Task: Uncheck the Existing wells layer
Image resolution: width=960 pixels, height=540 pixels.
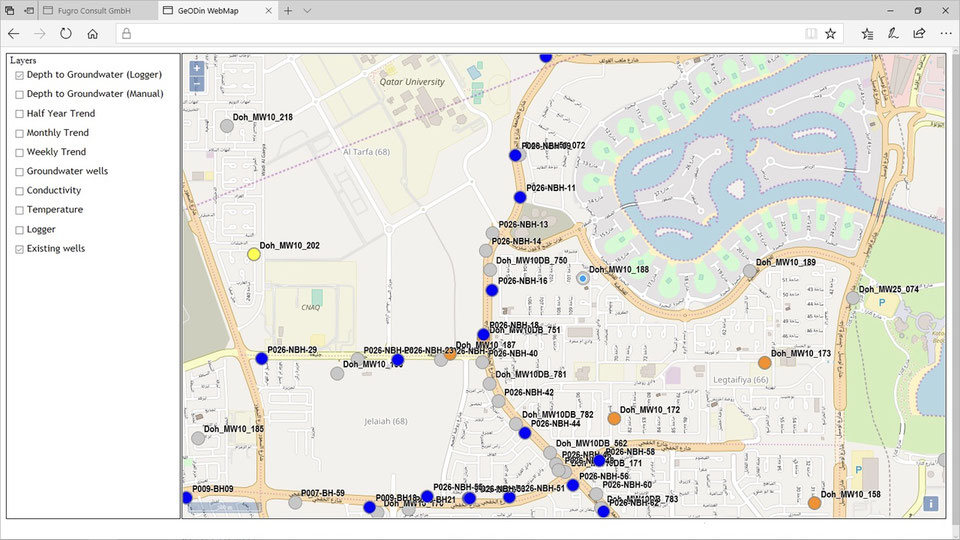Action: (x=19, y=249)
